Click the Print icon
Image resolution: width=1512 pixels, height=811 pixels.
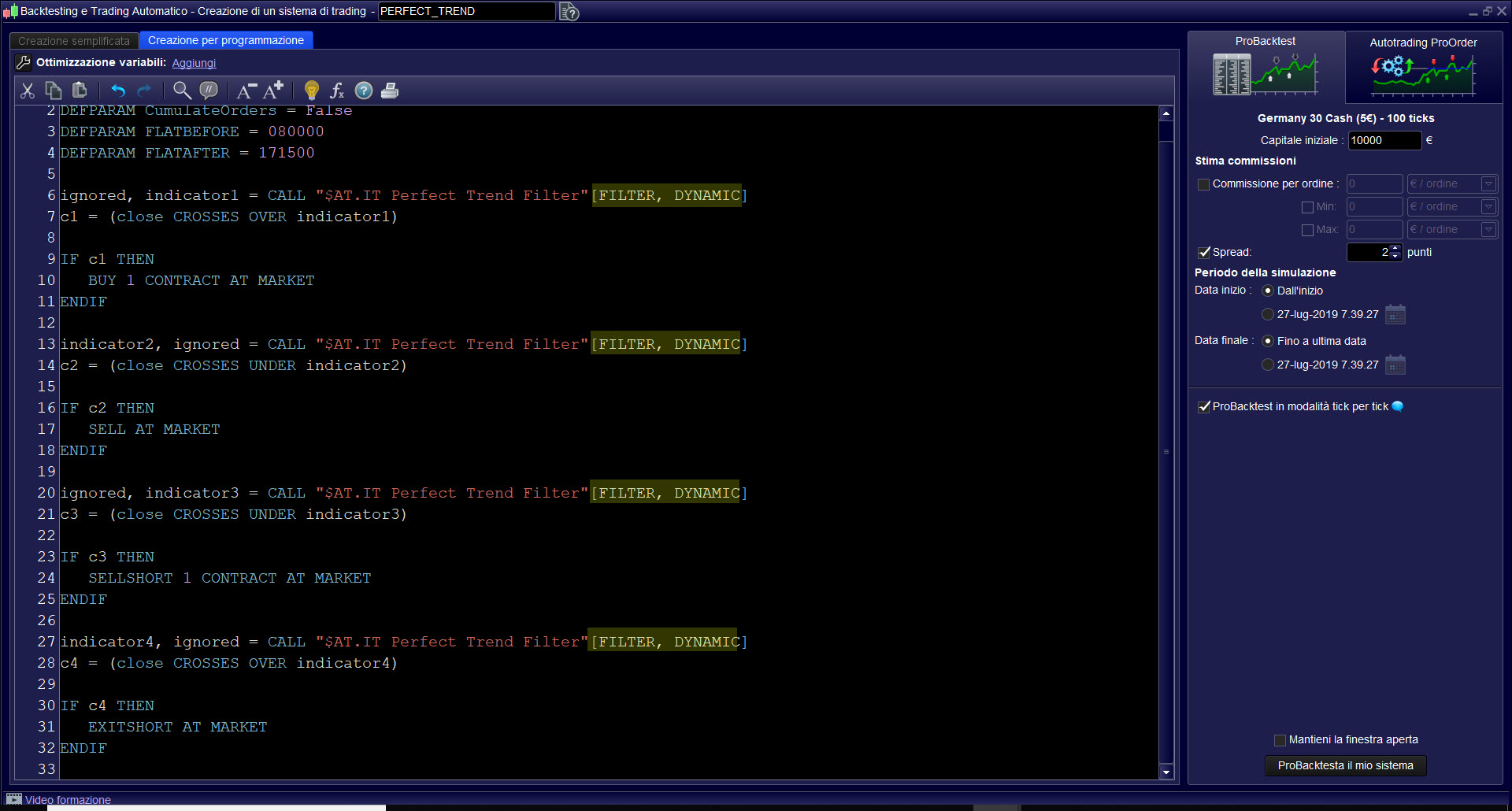389,91
